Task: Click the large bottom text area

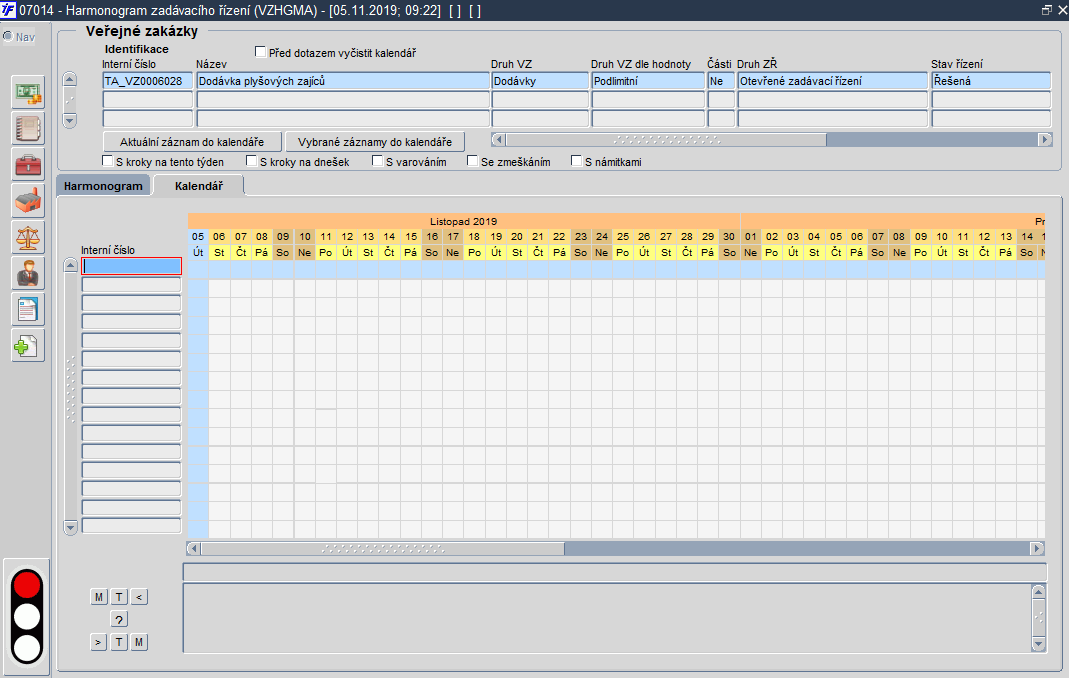Action: 607,618
